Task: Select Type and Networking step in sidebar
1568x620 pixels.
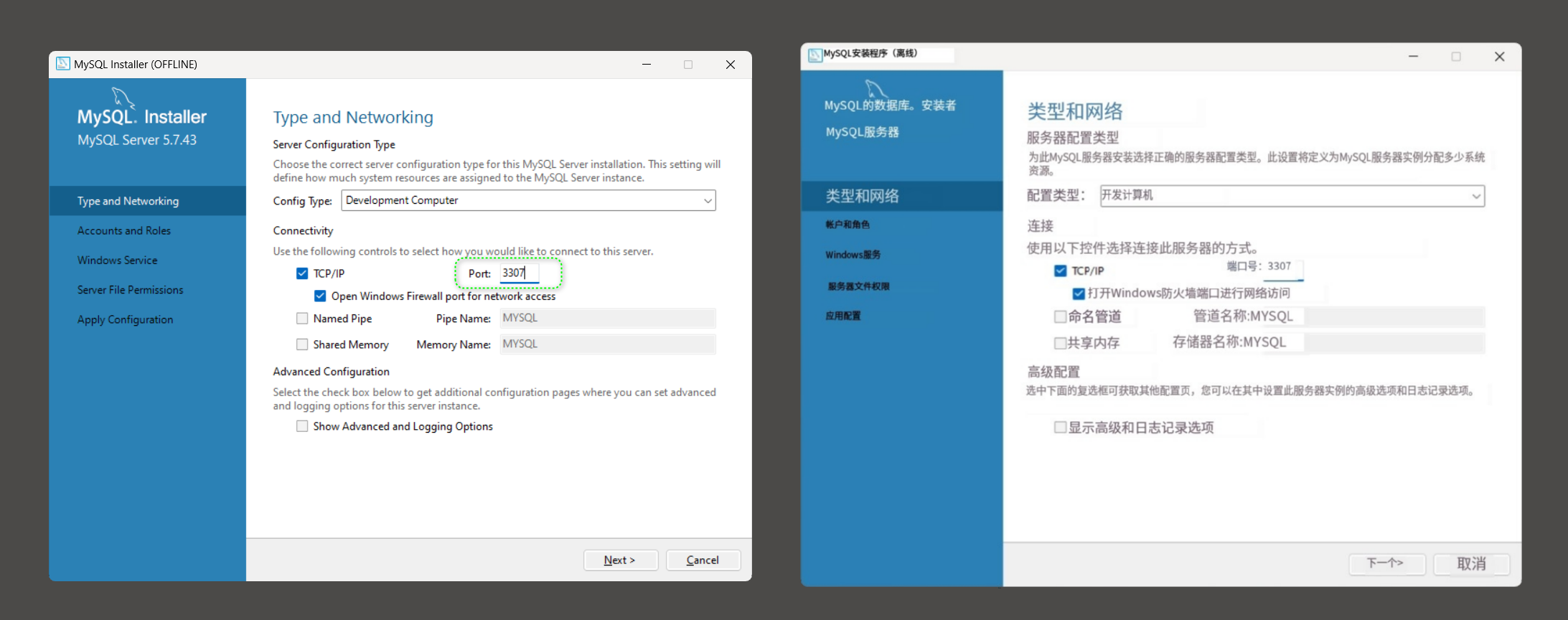Action: point(147,201)
